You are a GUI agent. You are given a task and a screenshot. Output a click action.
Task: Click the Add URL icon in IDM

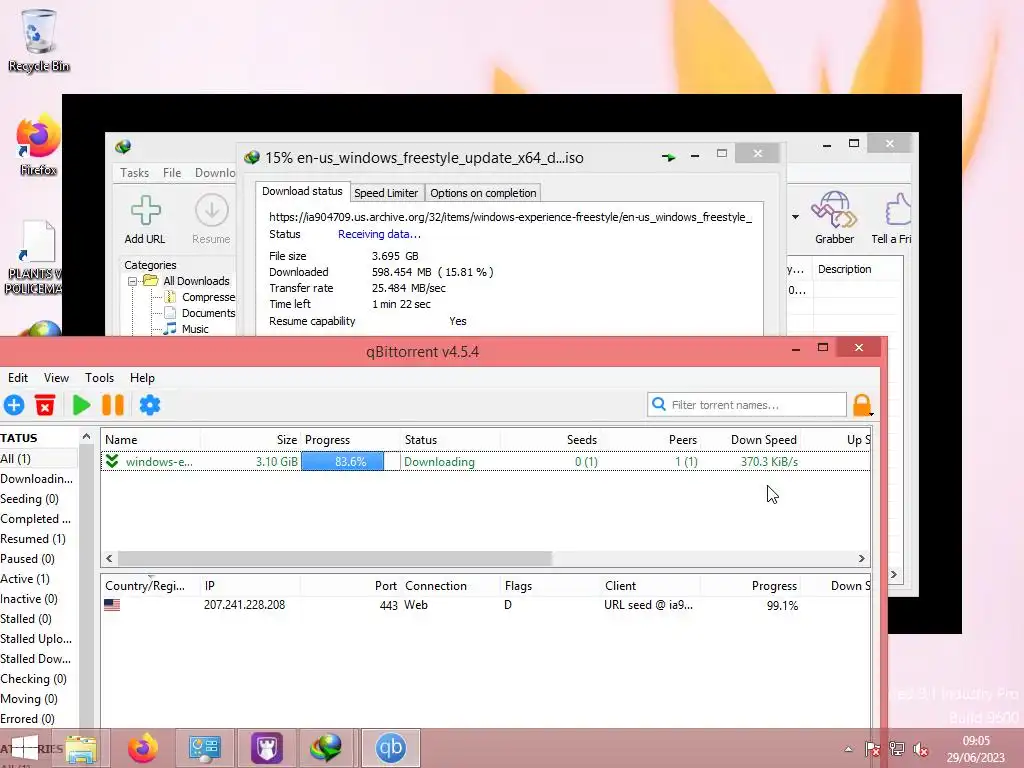click(145, 210)
